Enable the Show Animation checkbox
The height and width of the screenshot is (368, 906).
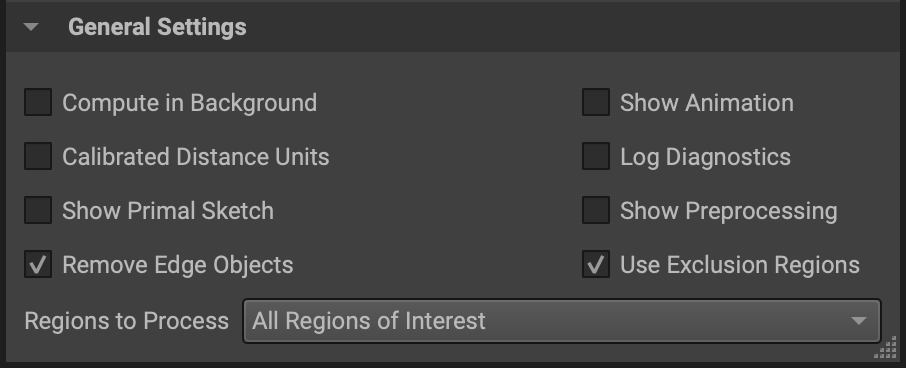tap(596, 102)
